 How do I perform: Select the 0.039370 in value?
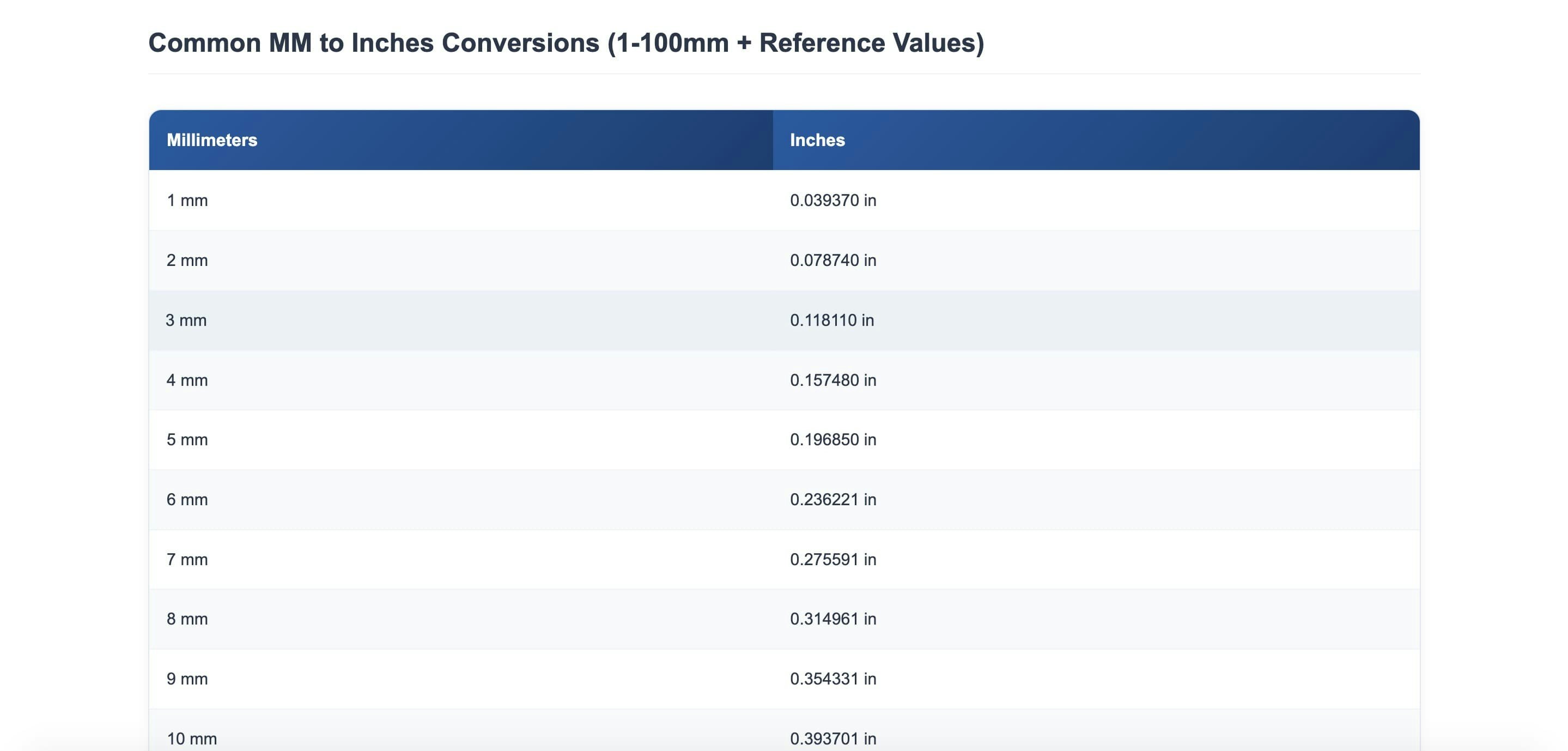(x=832, y=201)
